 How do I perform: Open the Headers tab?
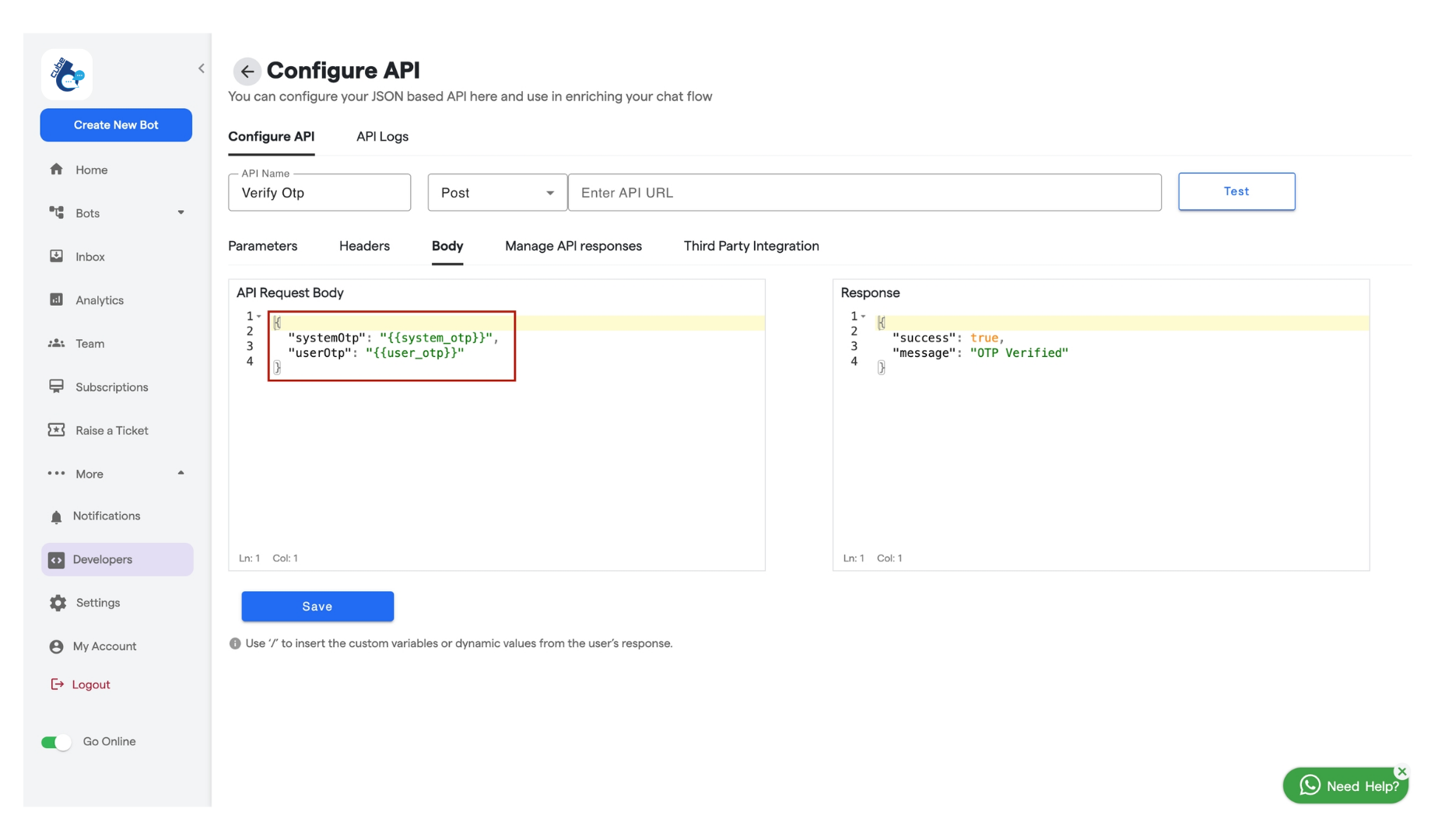click(364, 246)
